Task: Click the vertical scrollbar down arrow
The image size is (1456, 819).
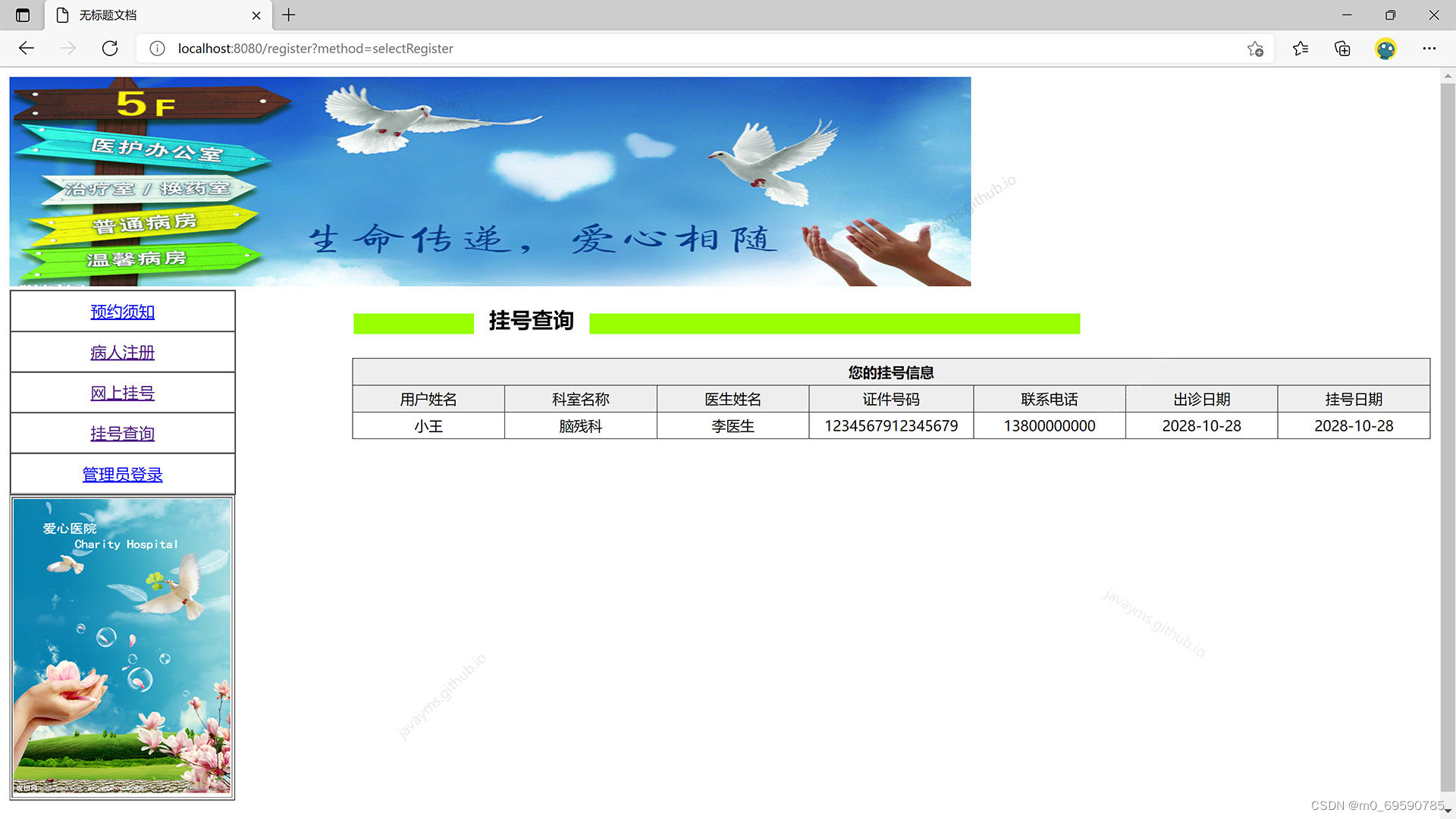Action: [x=1448, y=811]
